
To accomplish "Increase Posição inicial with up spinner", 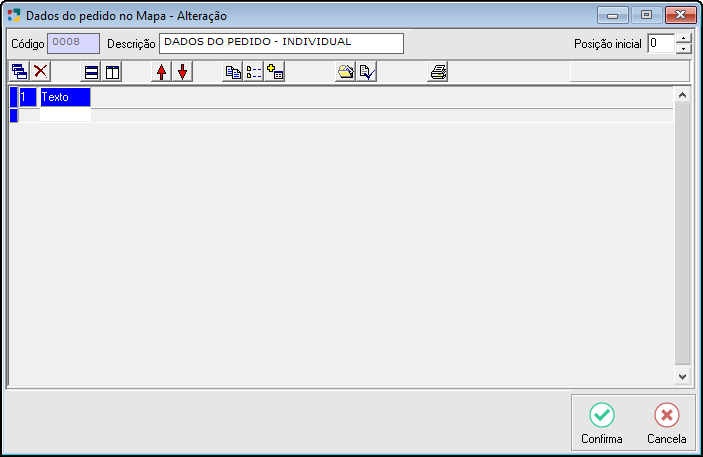I will 683,39.
